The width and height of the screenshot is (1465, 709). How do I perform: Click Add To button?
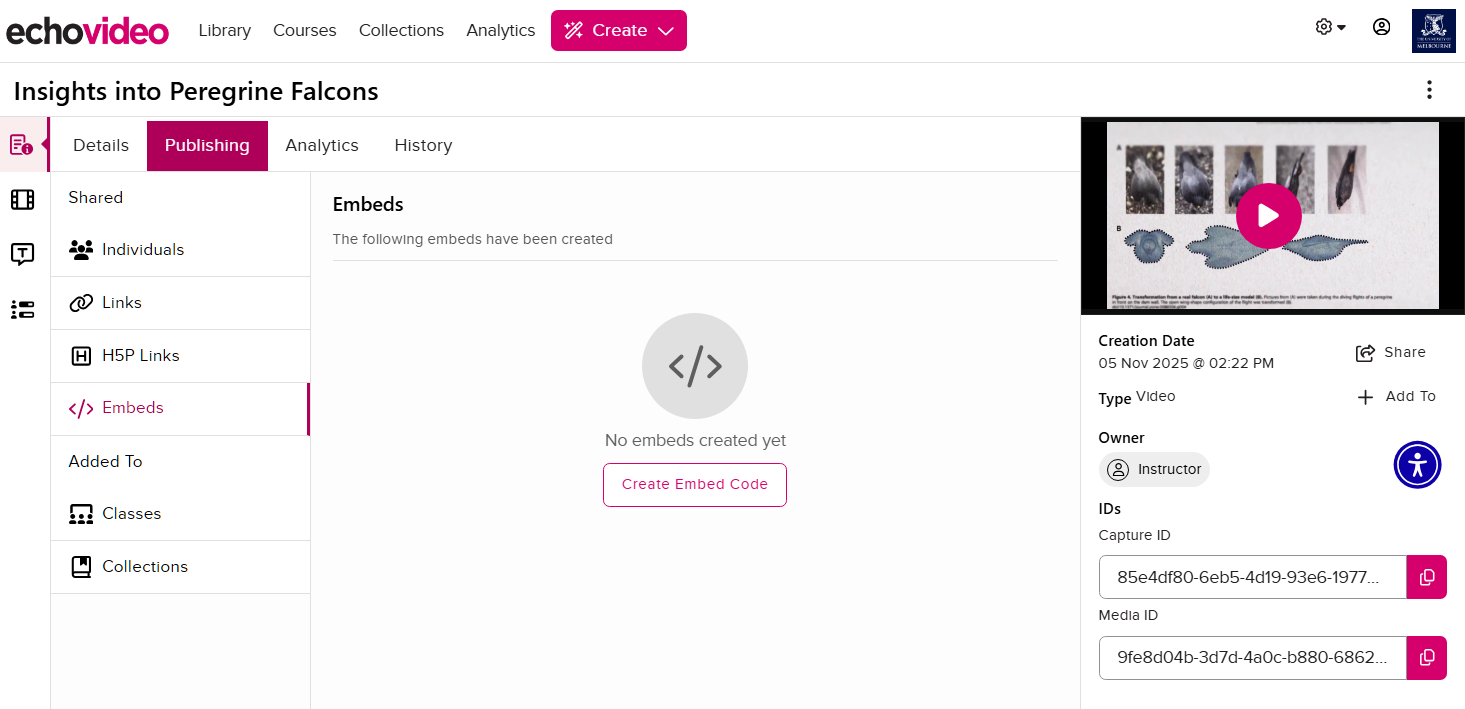(1396, 397)
